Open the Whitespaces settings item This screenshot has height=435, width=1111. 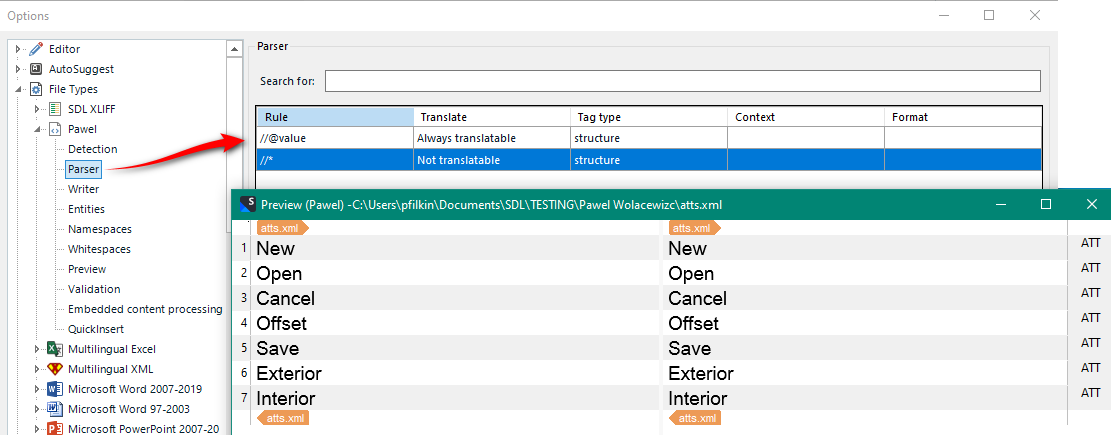tap(99, 249)
